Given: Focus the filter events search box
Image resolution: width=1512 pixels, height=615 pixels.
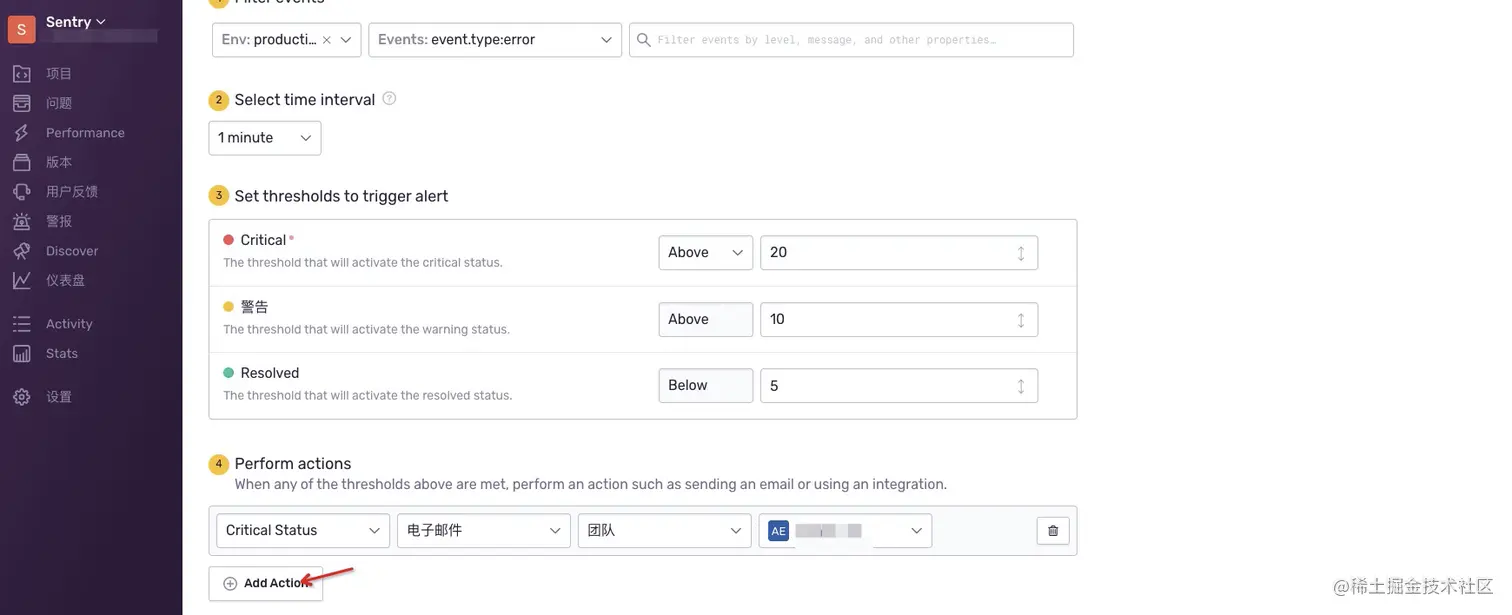Looking at the screenshot, I should pos(860,40).
